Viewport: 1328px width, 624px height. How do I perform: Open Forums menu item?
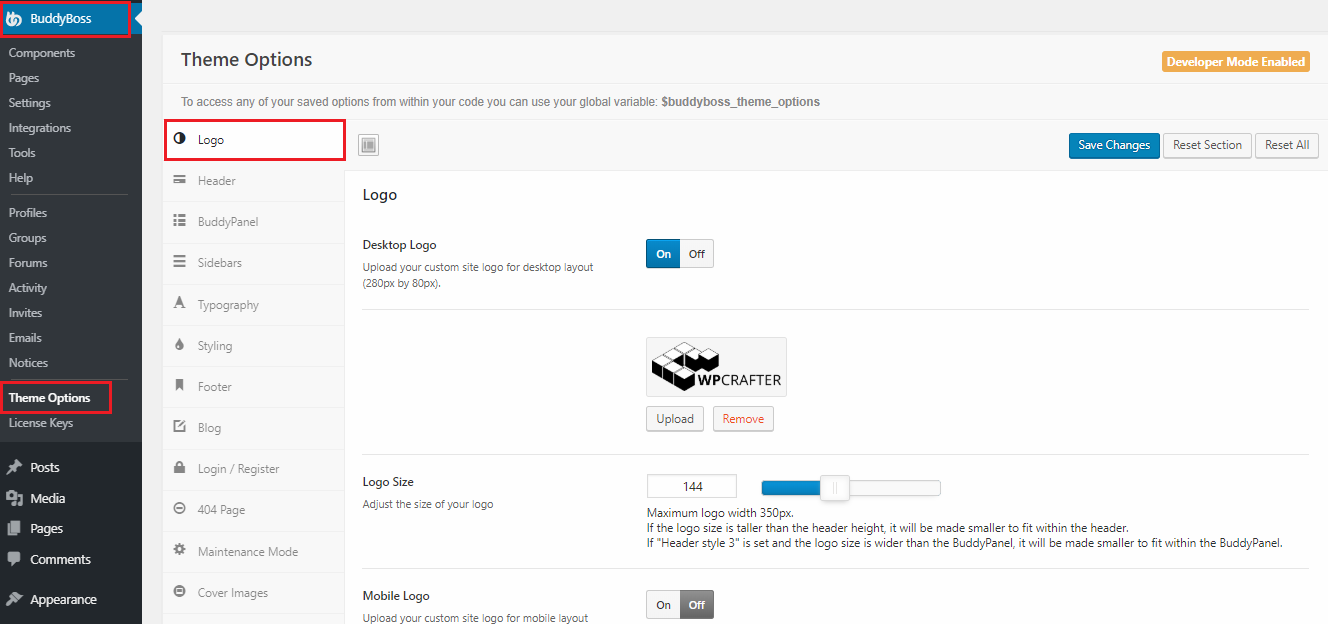click(28, 263)
